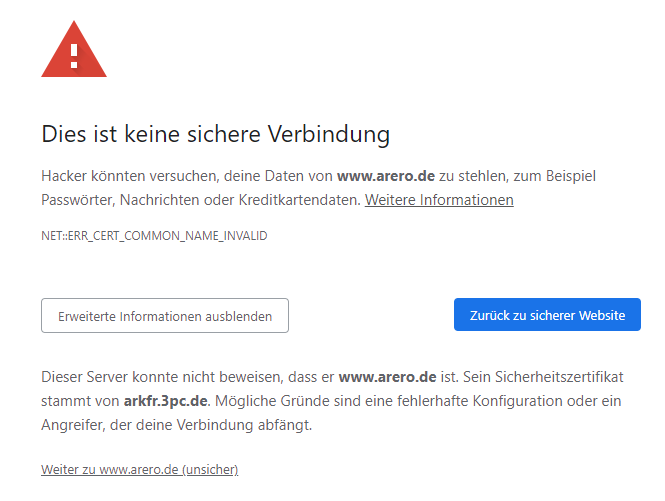The height and width of the screenshot is (501, 665).
Task: Click the NET::ERR_CERT_COMMON_NAME_INVALID error code
Action: pyautogui.click(x=154, y=235)
